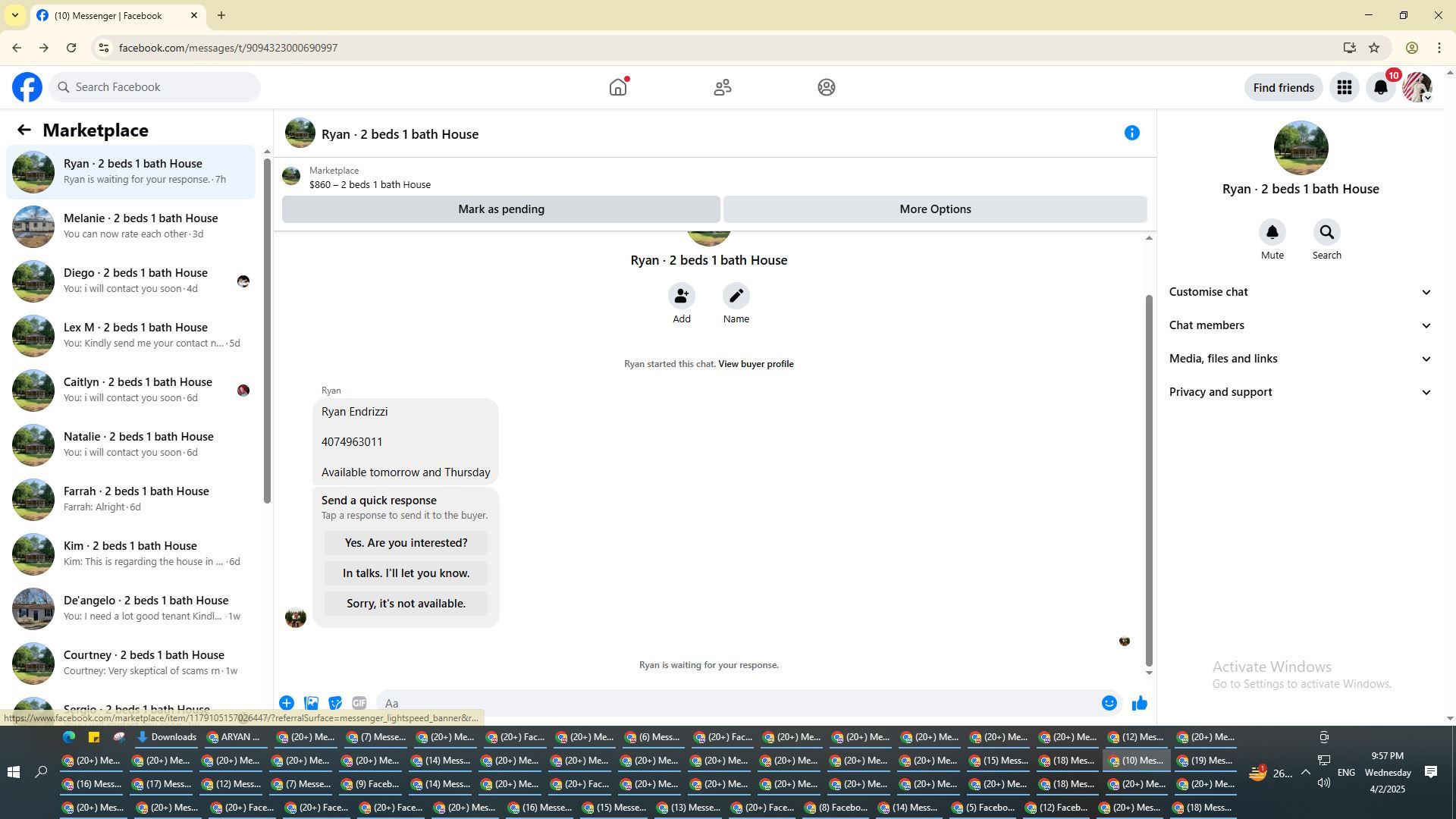Click the GIF picker icon

[359, 703]
